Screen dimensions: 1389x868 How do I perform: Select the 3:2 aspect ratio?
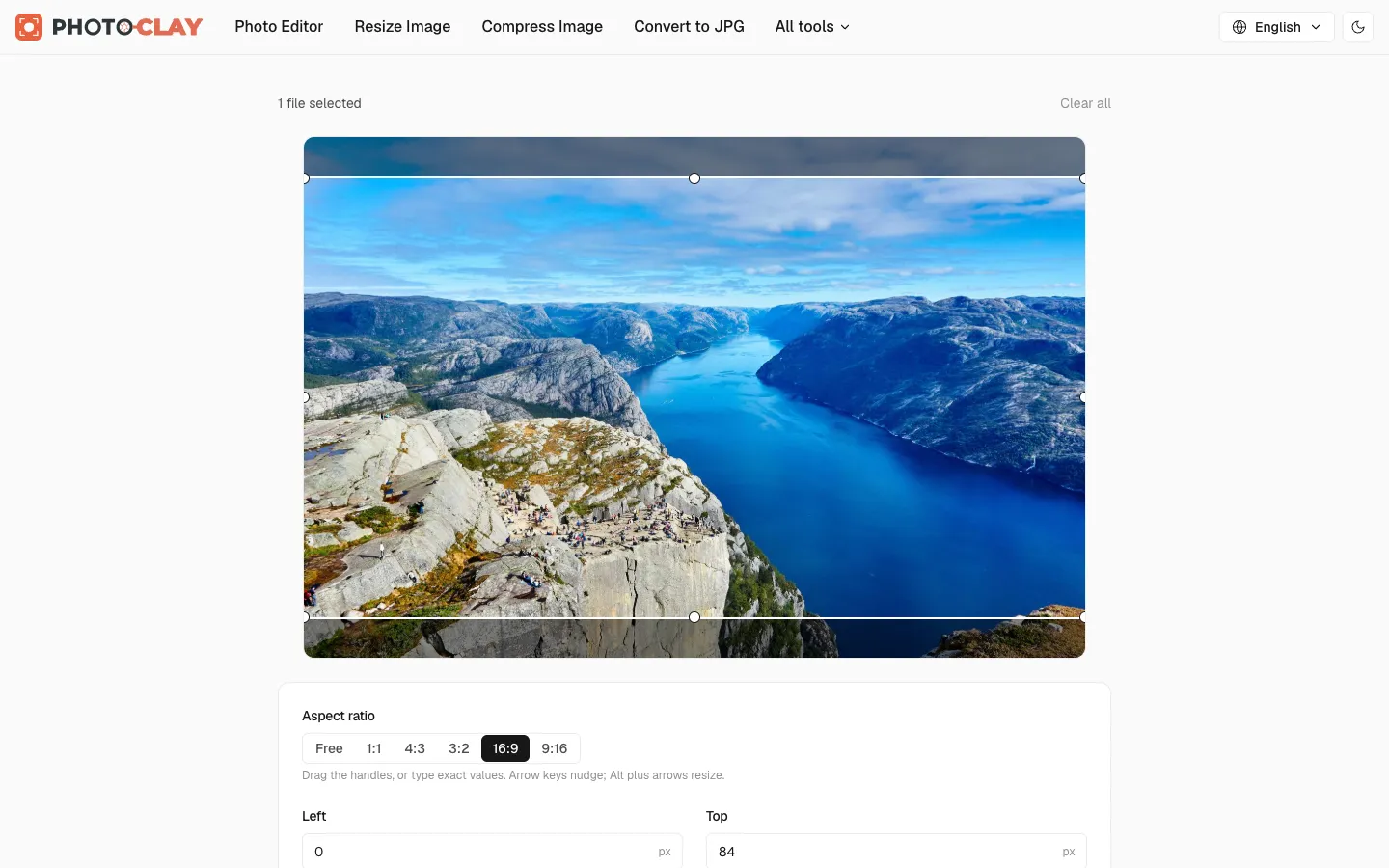pos(459,748)
